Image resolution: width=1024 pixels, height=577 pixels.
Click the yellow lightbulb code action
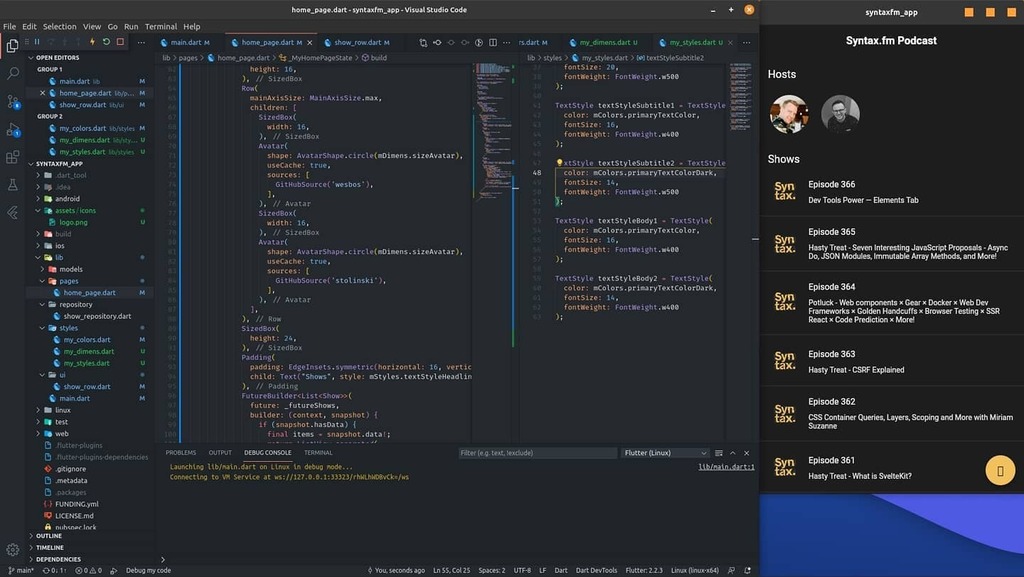[559, 163]
